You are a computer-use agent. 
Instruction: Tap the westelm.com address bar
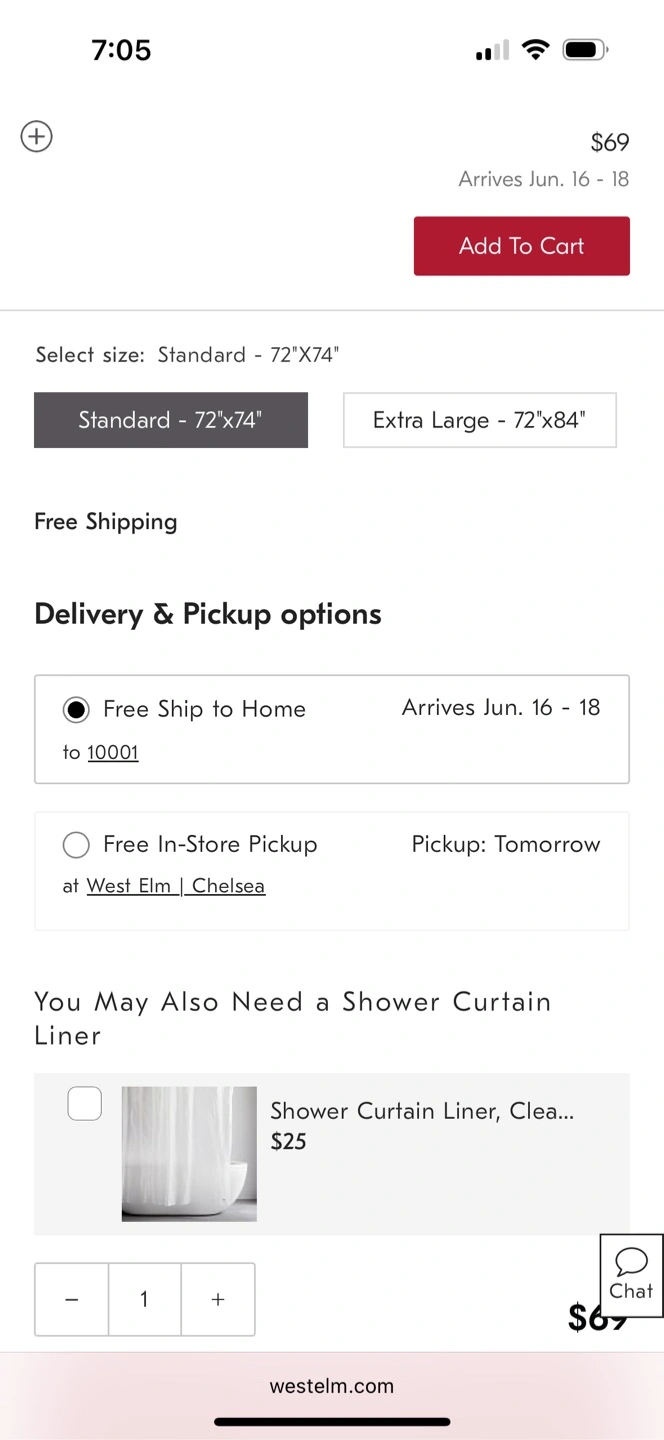tap(332, 1386)
